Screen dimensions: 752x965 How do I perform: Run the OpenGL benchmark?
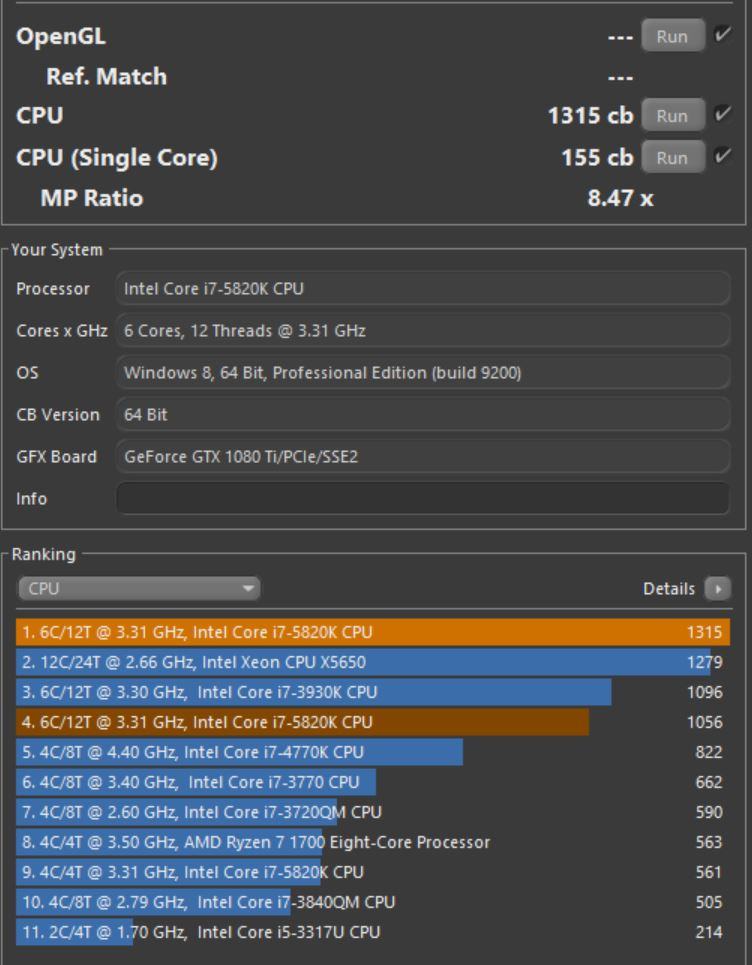click(x=672, y=36)
